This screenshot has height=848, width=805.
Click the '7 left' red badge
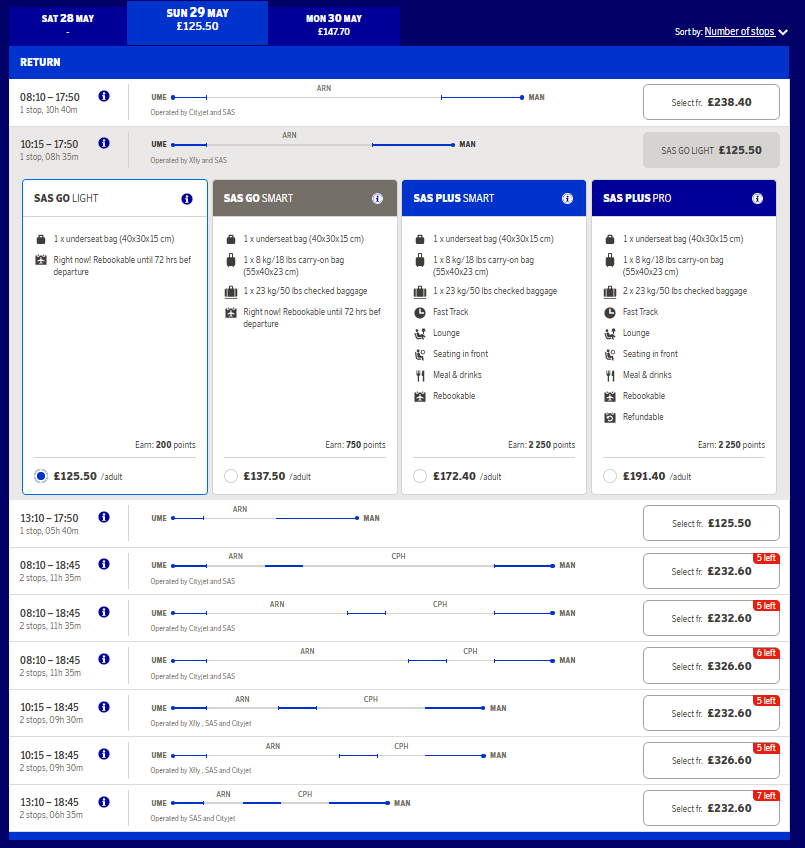pos(766,796)
